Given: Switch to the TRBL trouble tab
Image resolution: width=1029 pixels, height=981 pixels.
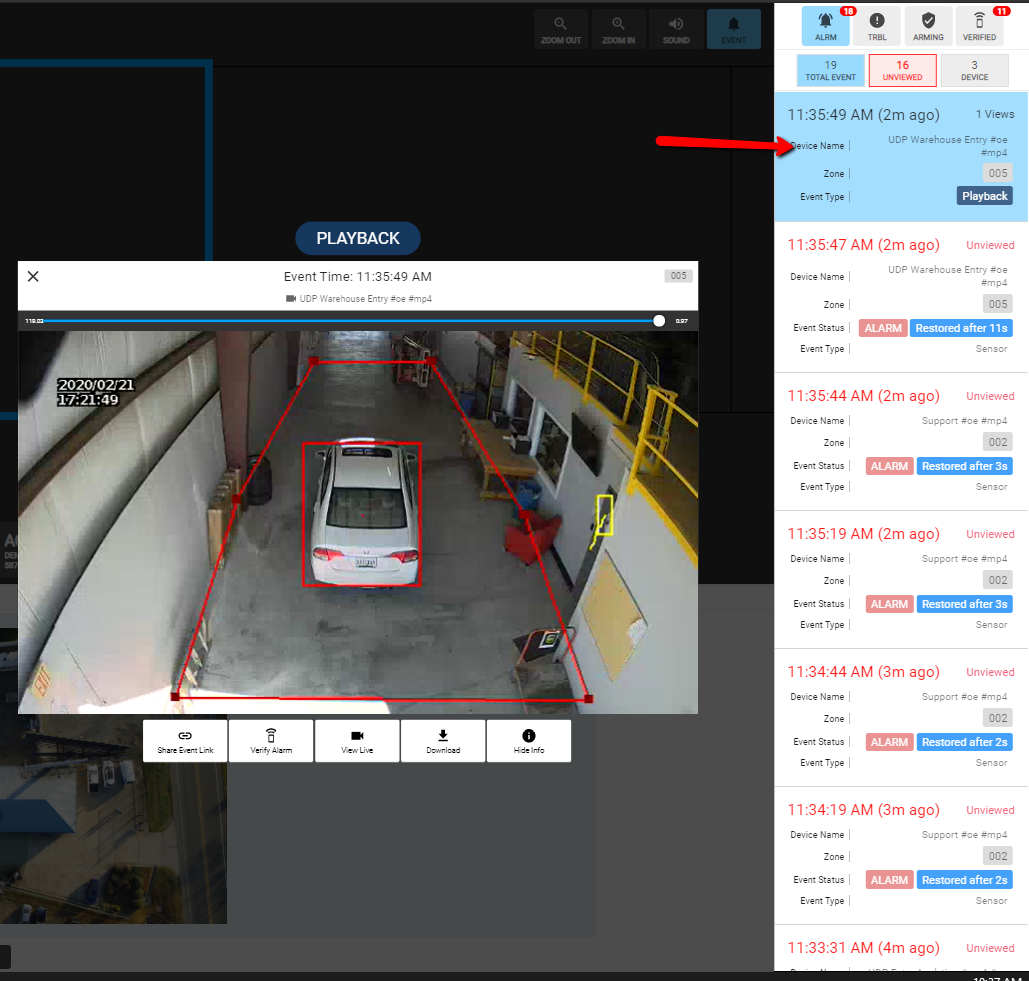Looking at the screenshot, I should [x=876, y=26].
